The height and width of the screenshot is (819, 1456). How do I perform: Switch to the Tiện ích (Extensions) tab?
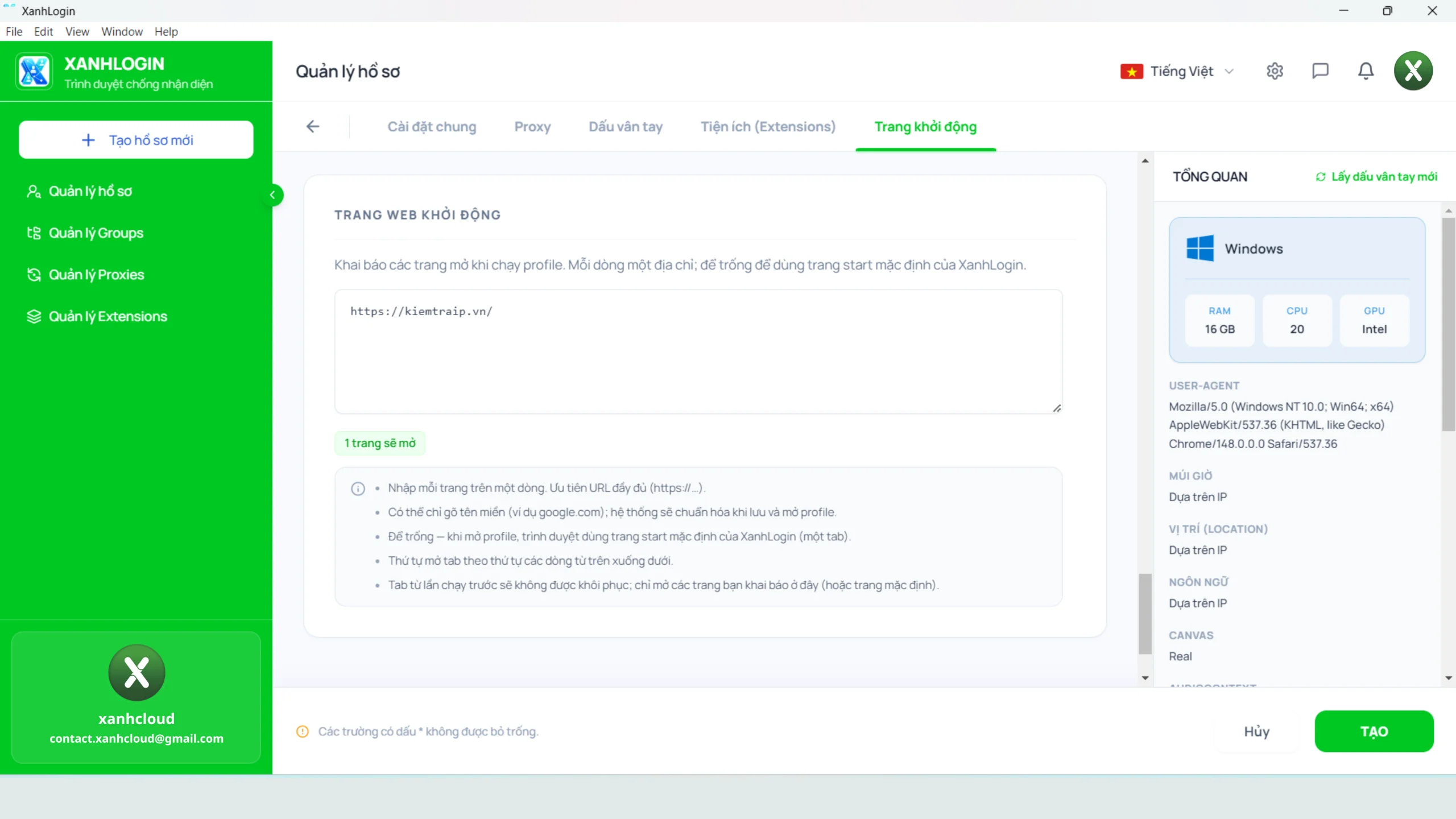click(768, 127)
